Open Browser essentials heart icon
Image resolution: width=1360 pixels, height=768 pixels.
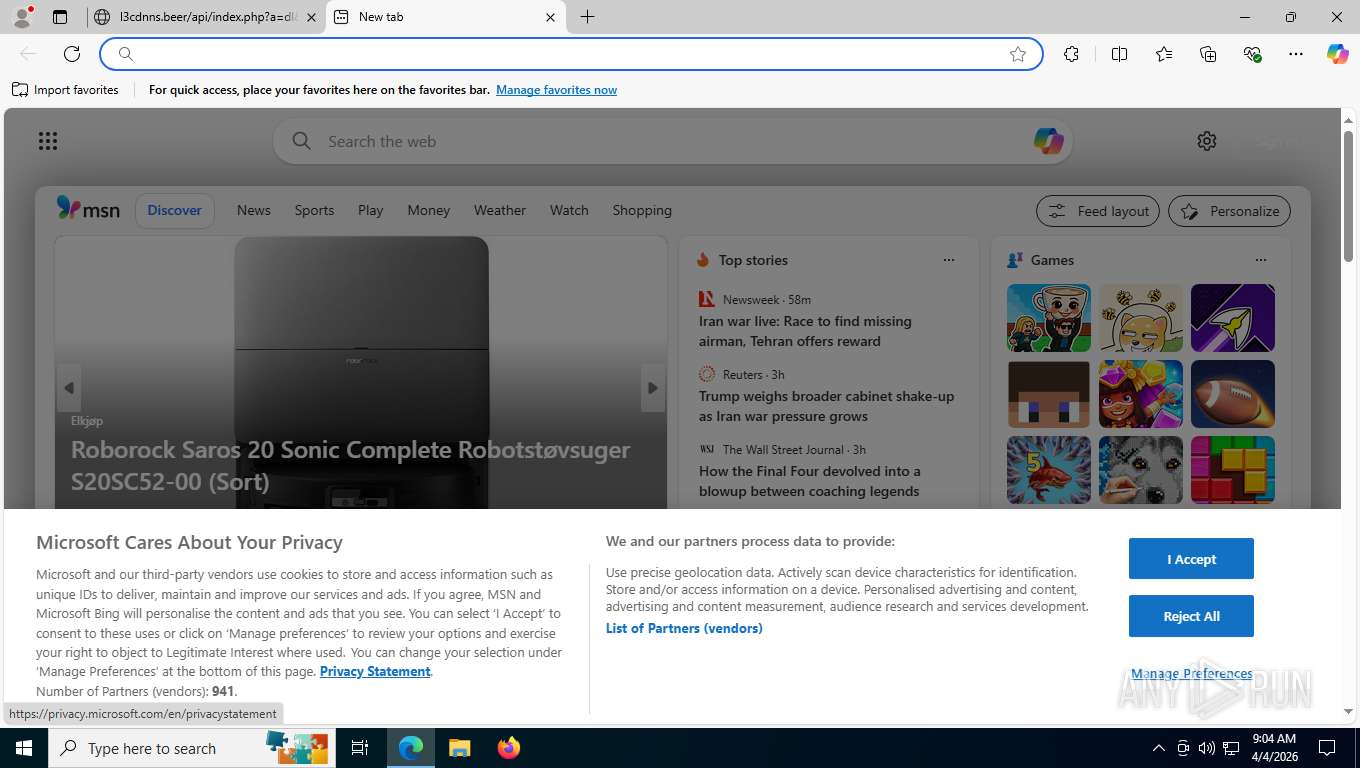(1252, 54)
